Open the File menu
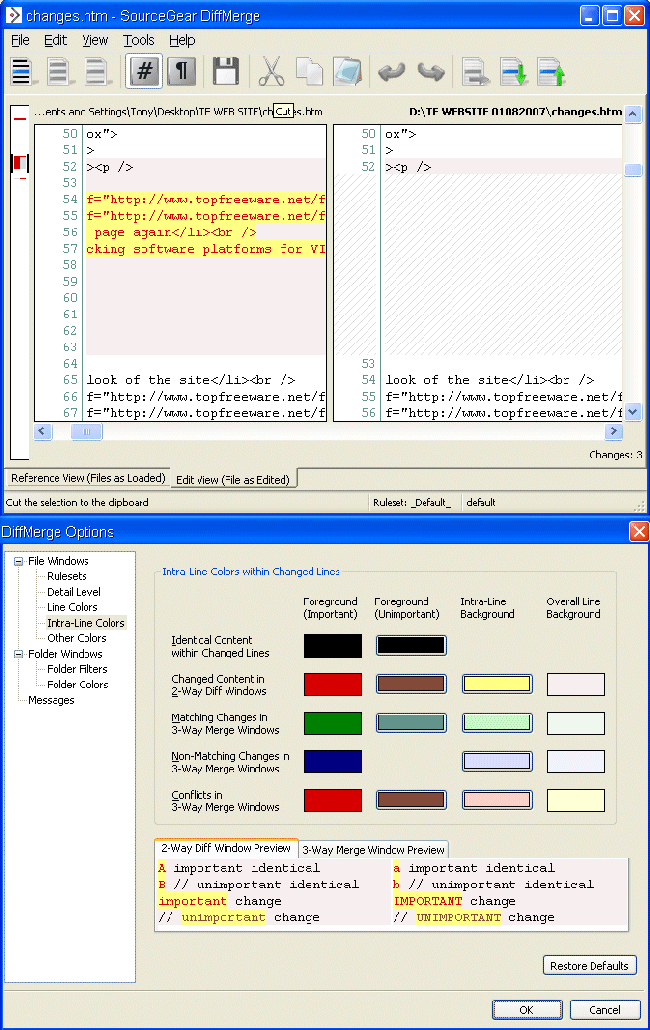650x1030 pixels. click(x=20, y=40)
